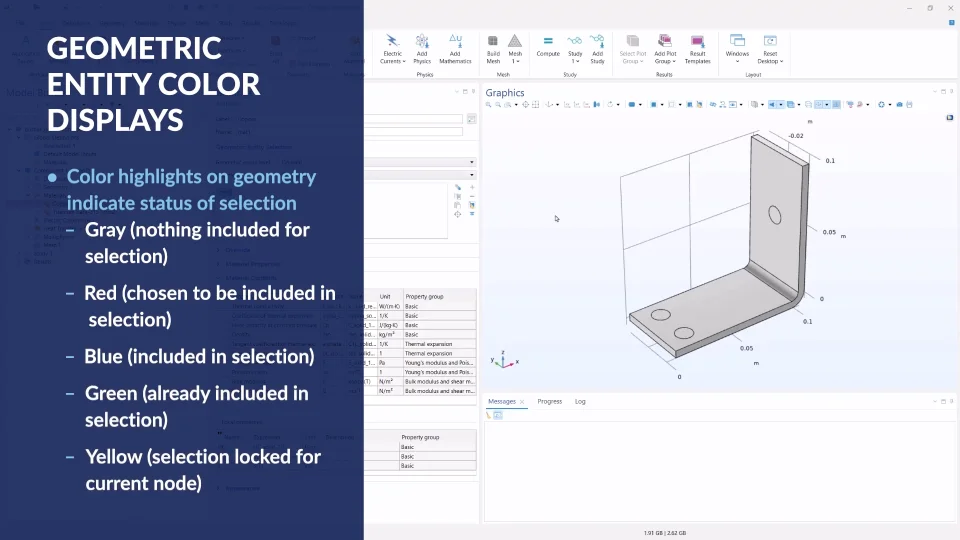The width and height of the screenshot is (960, 540).
Task: Select the 'Thermal expansion' cell in W/(m·K)... 1/K row
Action: coord(439,344)
